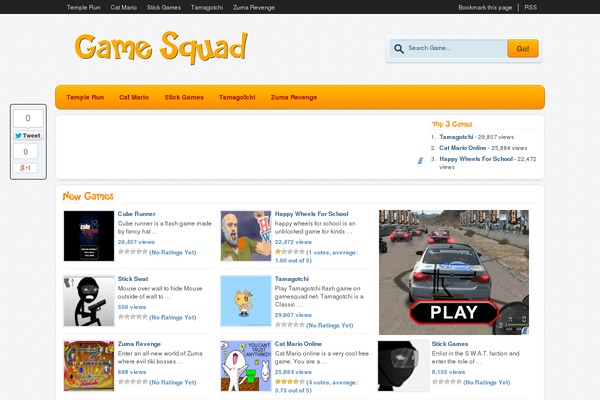Select Stick Games in orange navigation bar
The height and width of the screenshot is (400, 600).
184,97
